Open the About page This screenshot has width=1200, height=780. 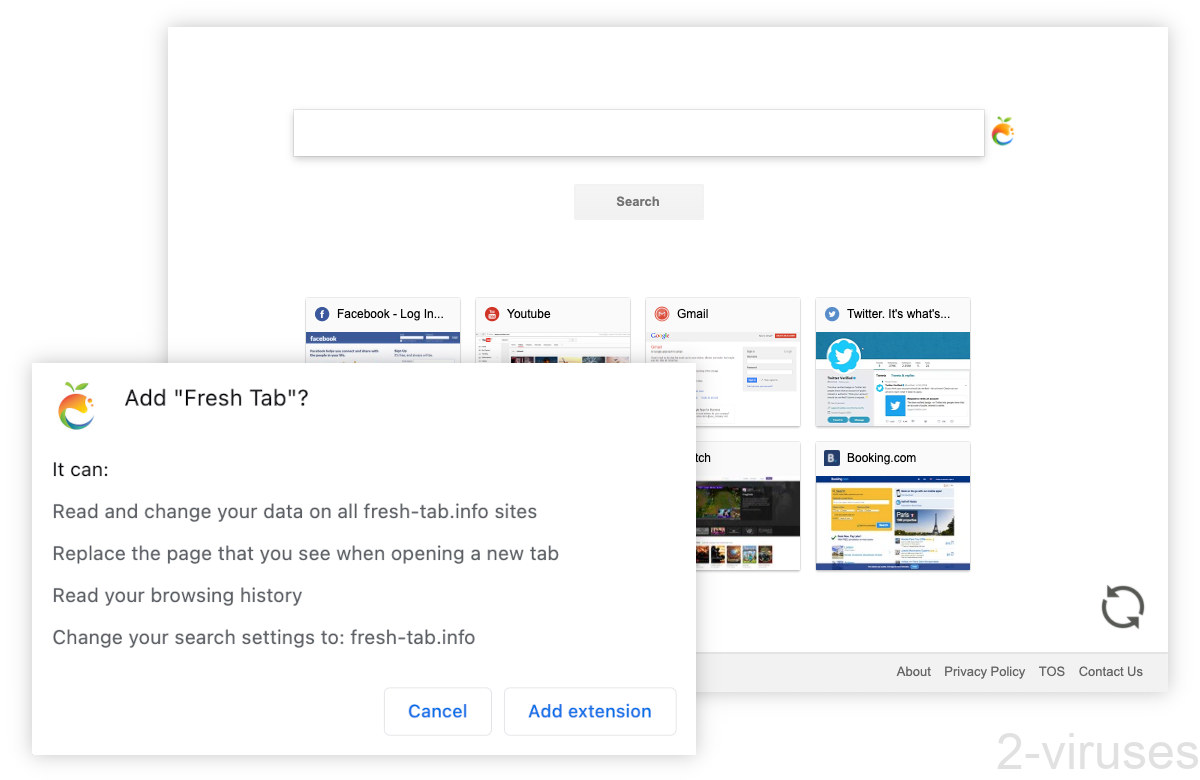(x=913, y=671)
